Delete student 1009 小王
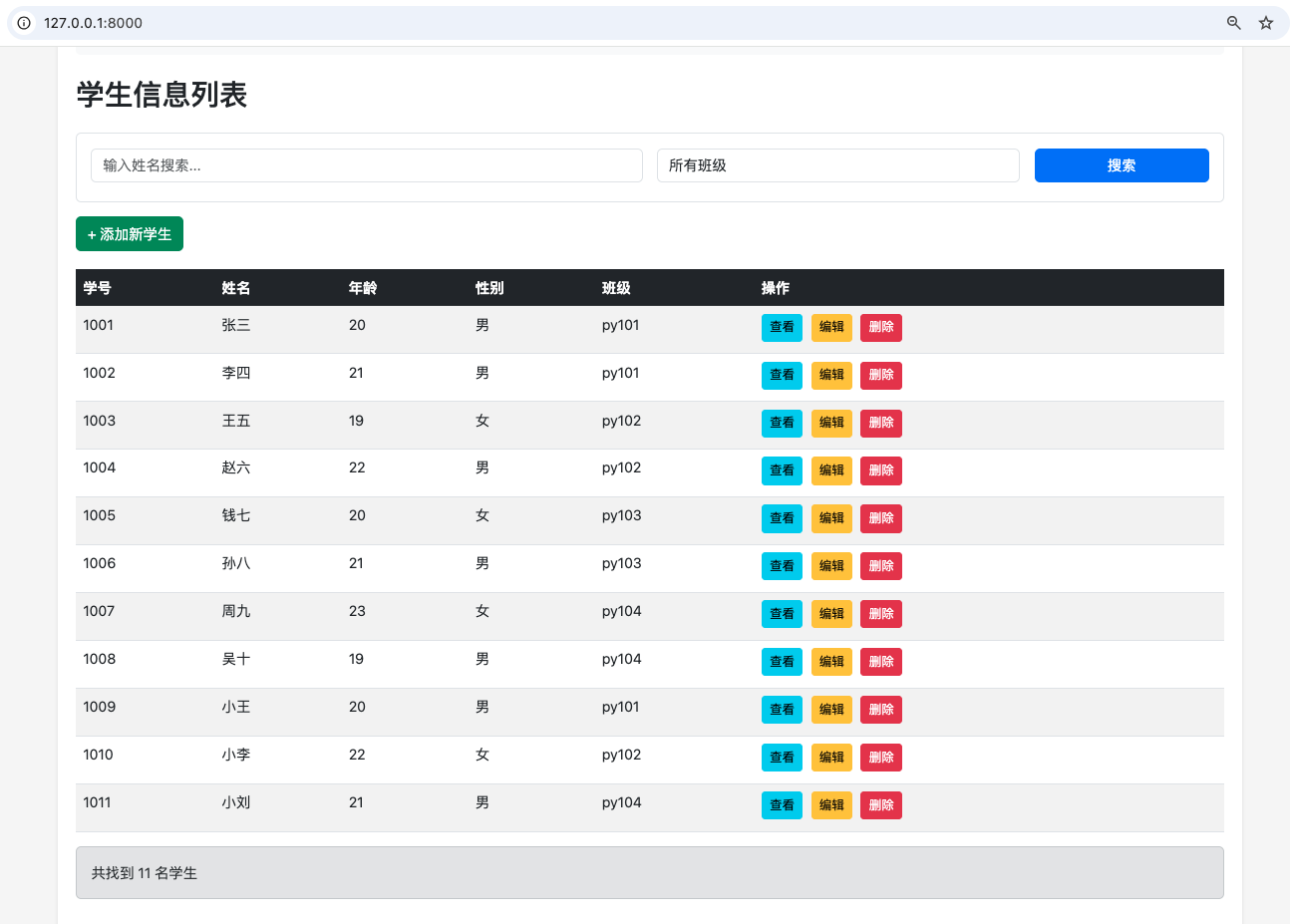The height and width of the screenshot is (924, 1290). point(881,710)
